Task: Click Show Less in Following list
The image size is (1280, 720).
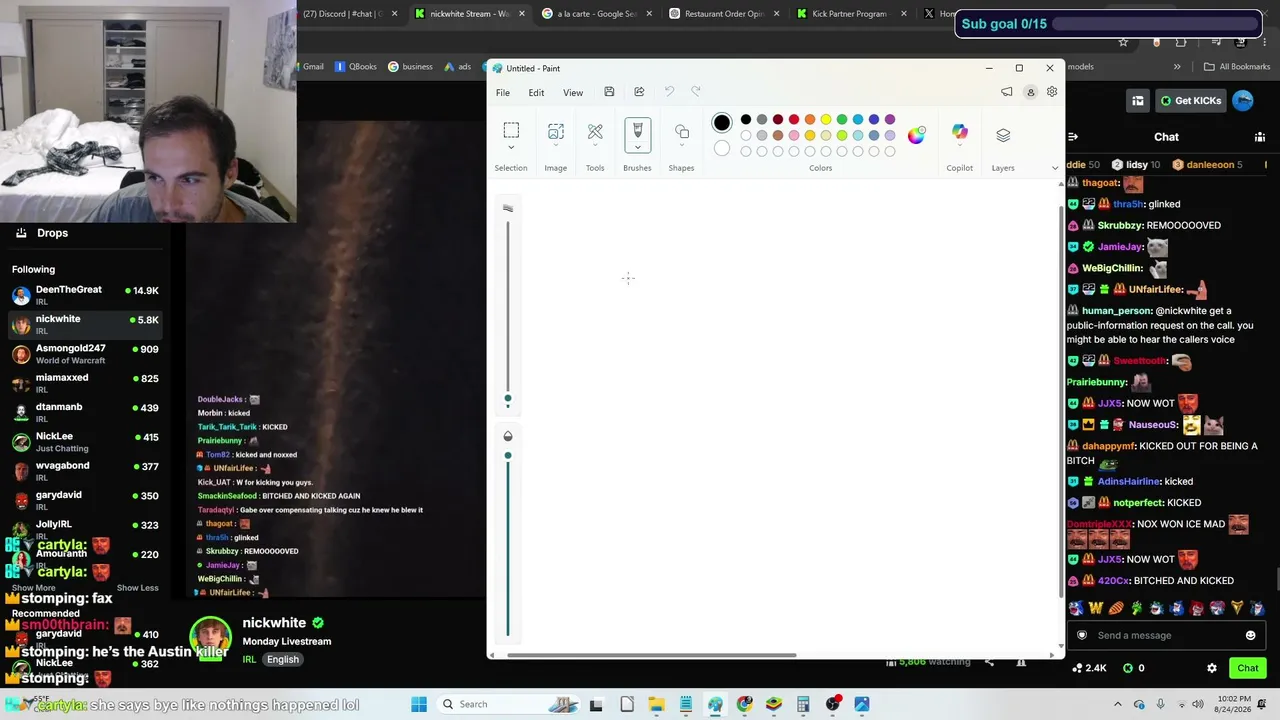Action: pos(138,588)
